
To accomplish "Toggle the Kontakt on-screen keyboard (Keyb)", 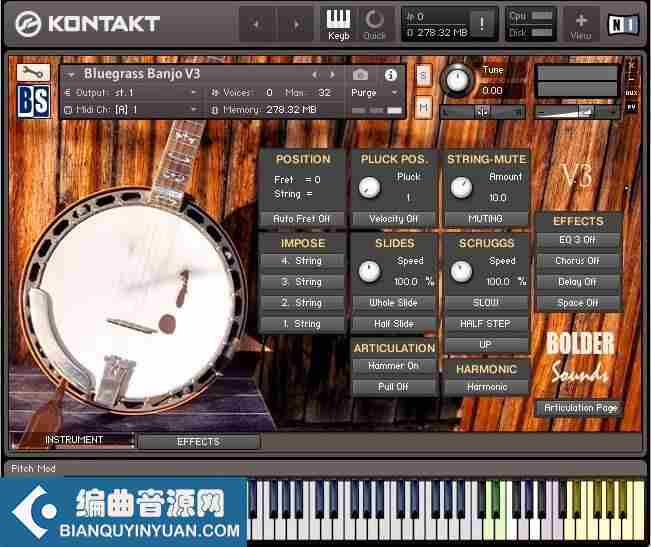I will [338, 24].
